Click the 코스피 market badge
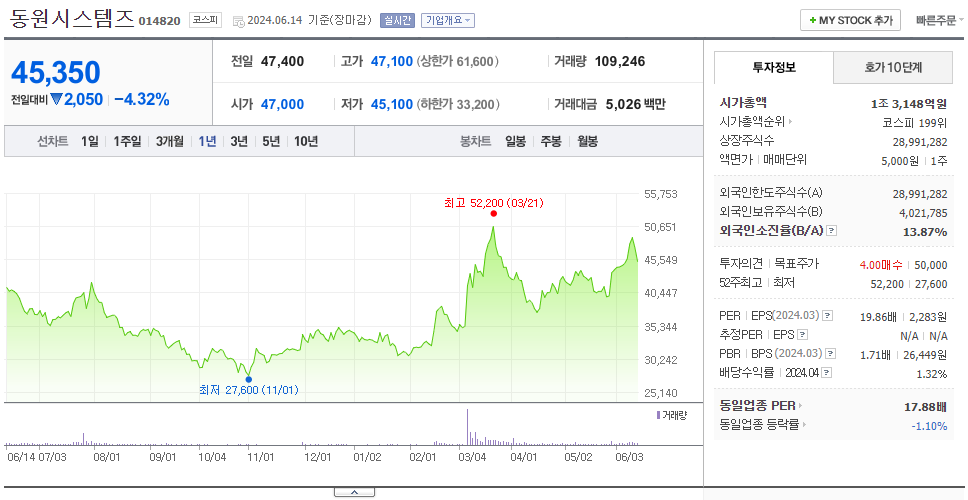Viewport: 968px width, 500px height. tap(206, 20)
